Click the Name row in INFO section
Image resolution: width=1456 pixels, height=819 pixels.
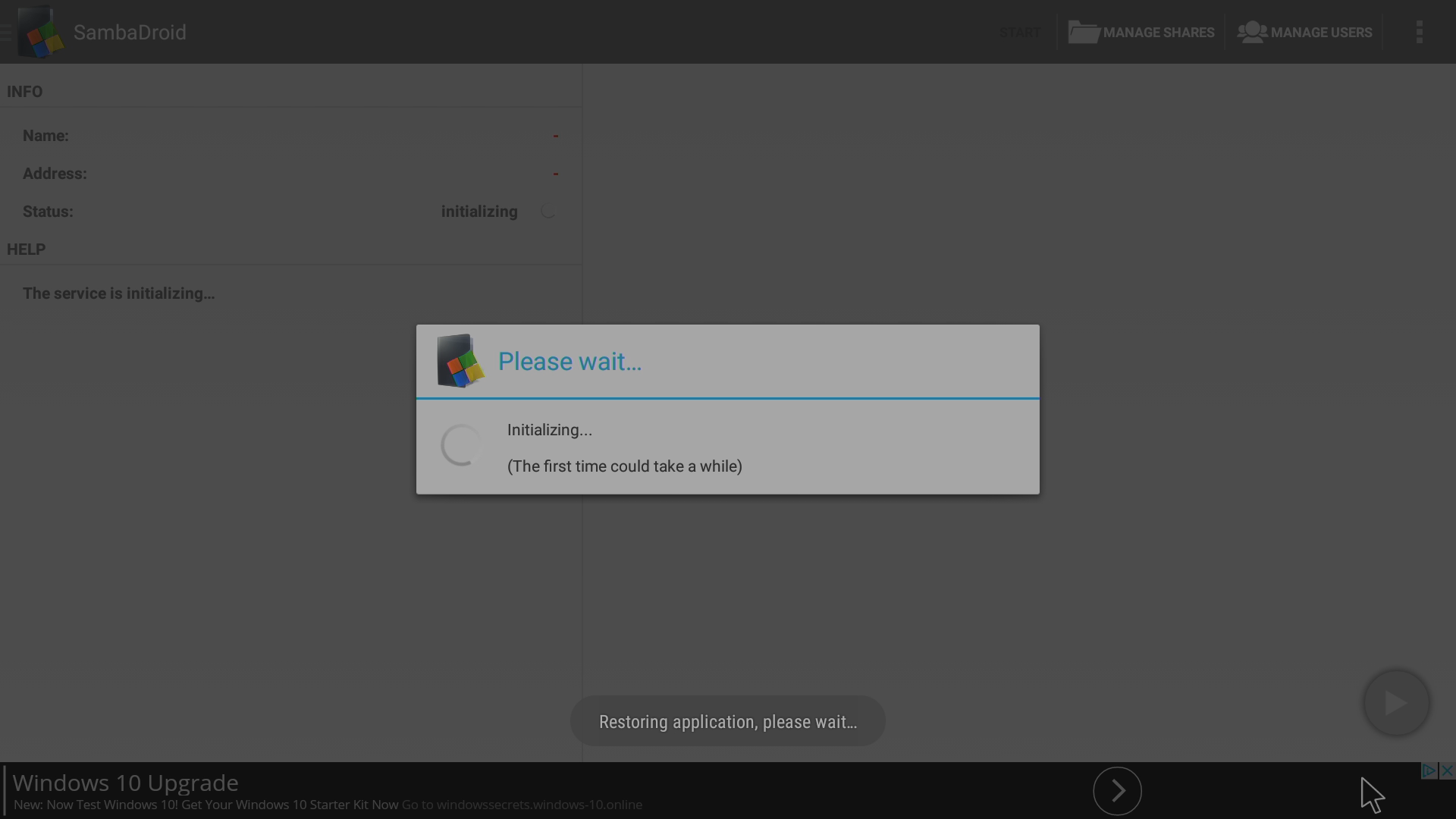click(291, 136)
